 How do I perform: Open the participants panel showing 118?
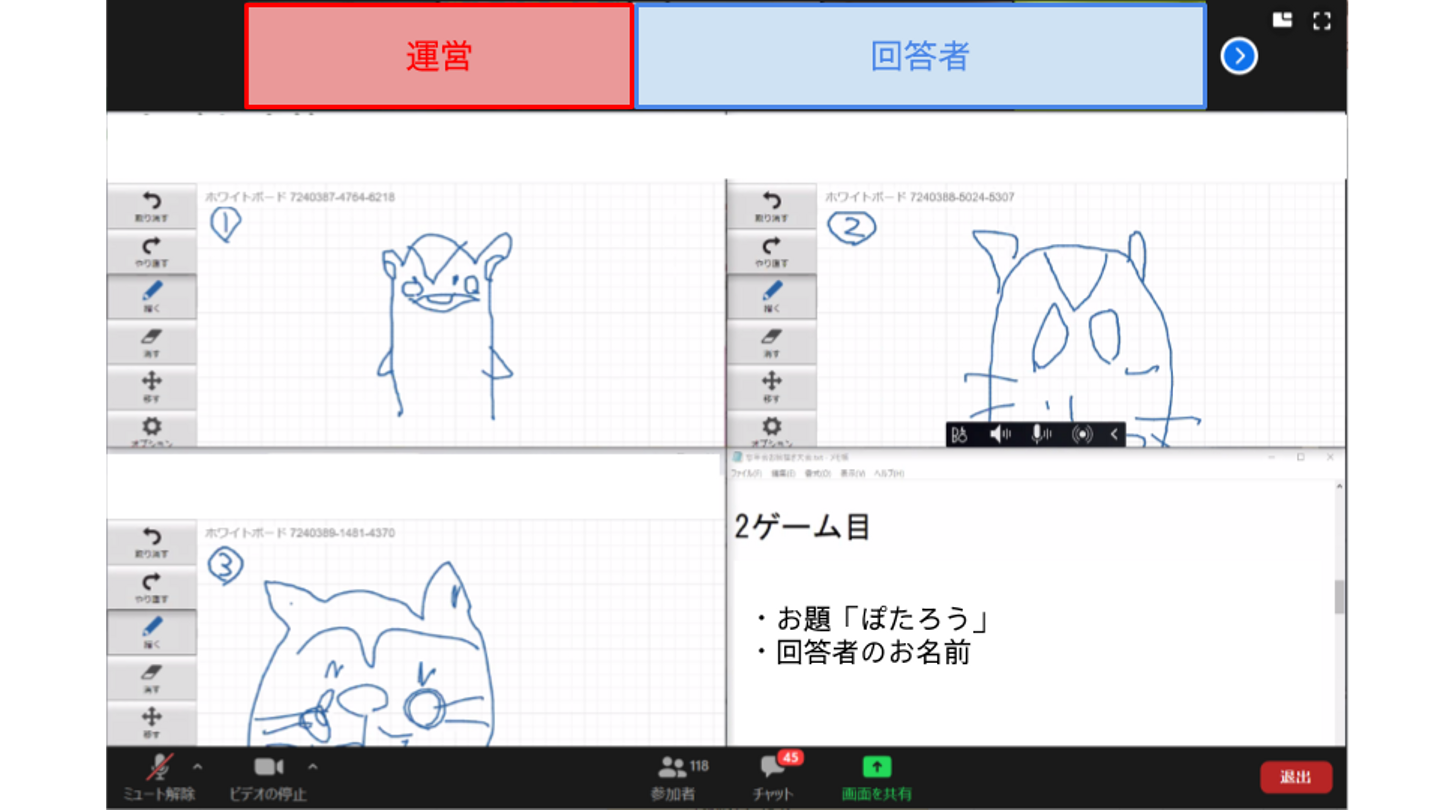click(x=680, y=777)
